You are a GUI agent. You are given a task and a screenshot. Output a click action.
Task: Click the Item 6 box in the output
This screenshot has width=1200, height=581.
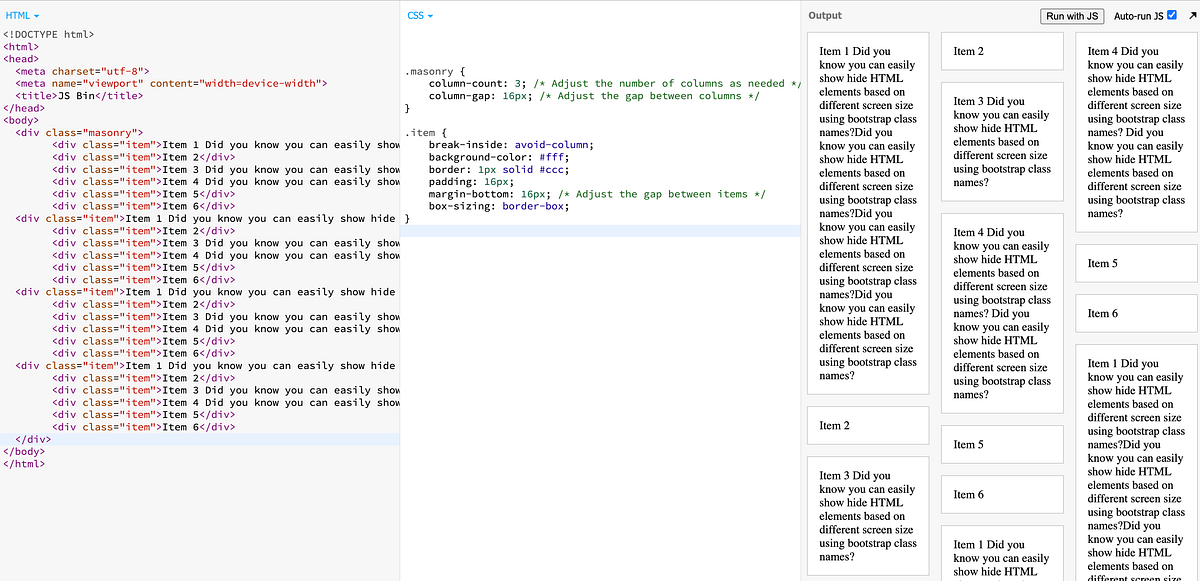pos(1135,313)
